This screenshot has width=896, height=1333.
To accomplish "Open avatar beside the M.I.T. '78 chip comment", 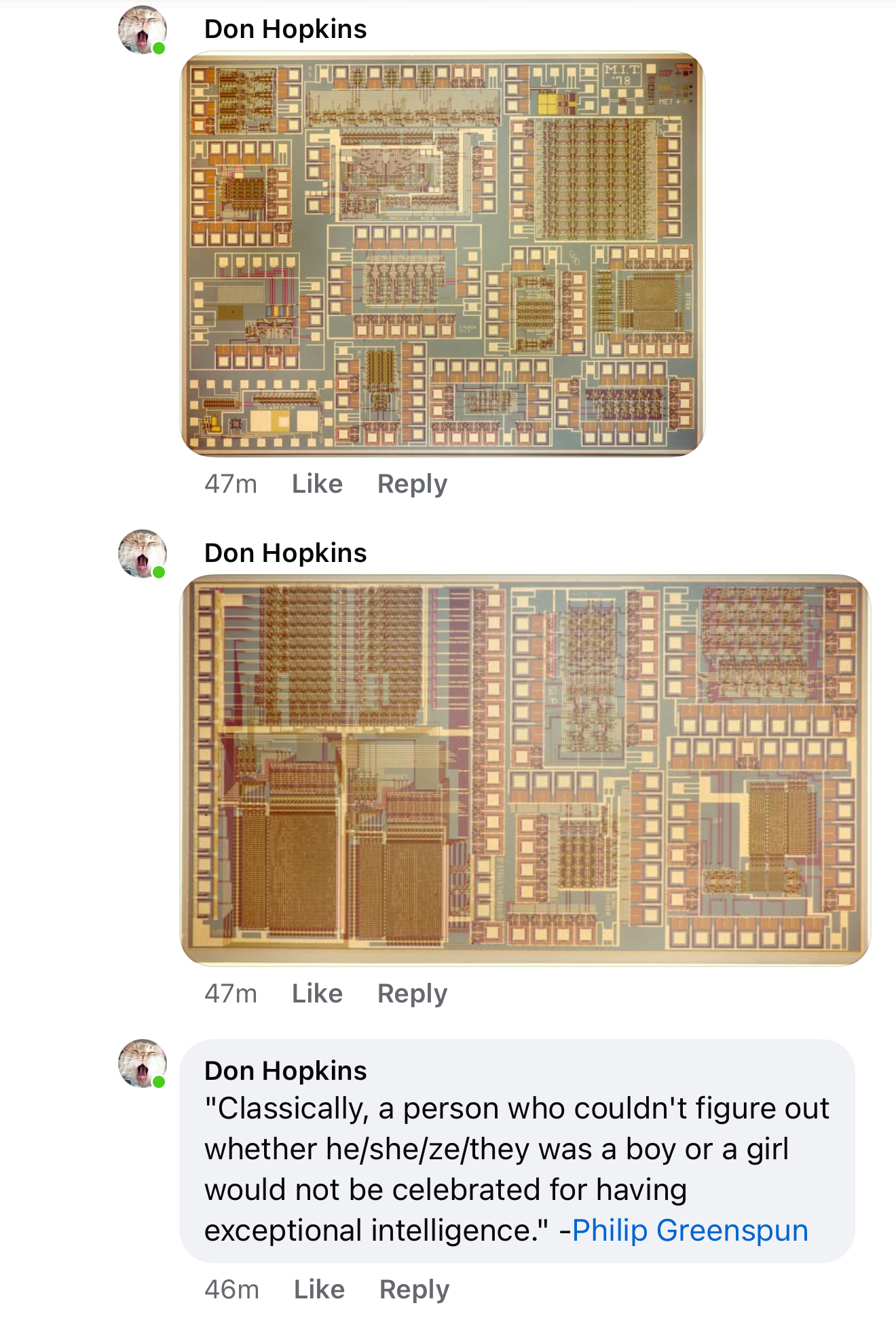I will pos(143,30).
